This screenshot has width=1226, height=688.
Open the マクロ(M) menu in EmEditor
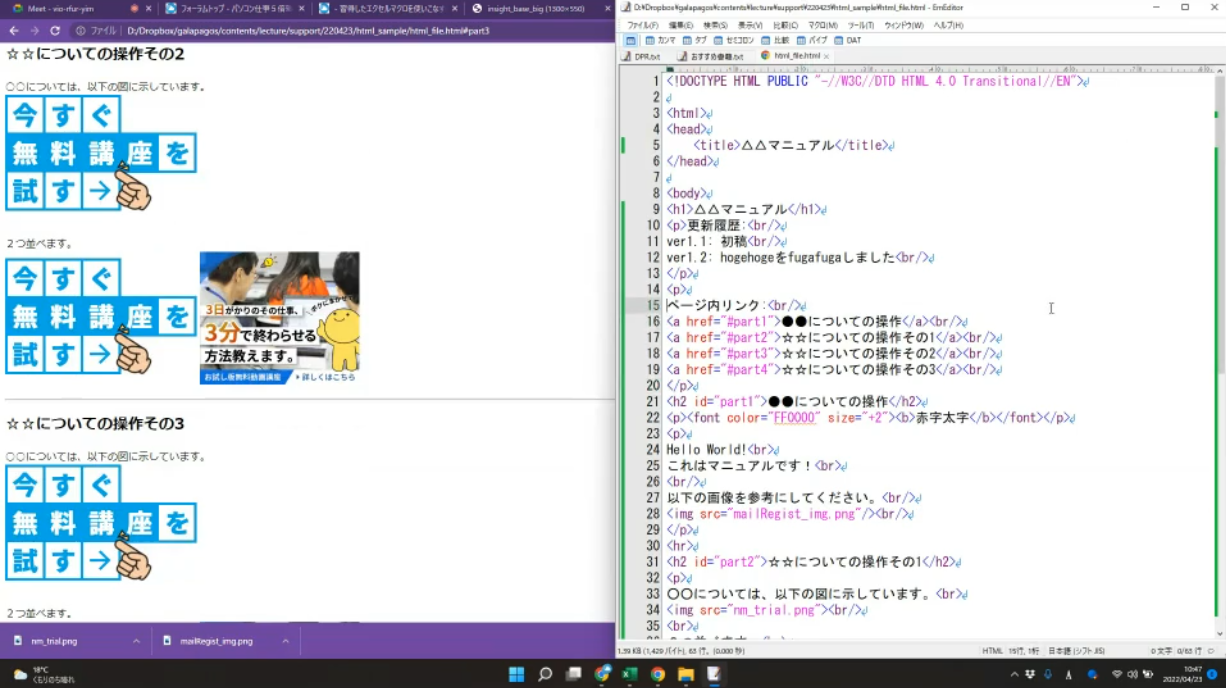822,25
